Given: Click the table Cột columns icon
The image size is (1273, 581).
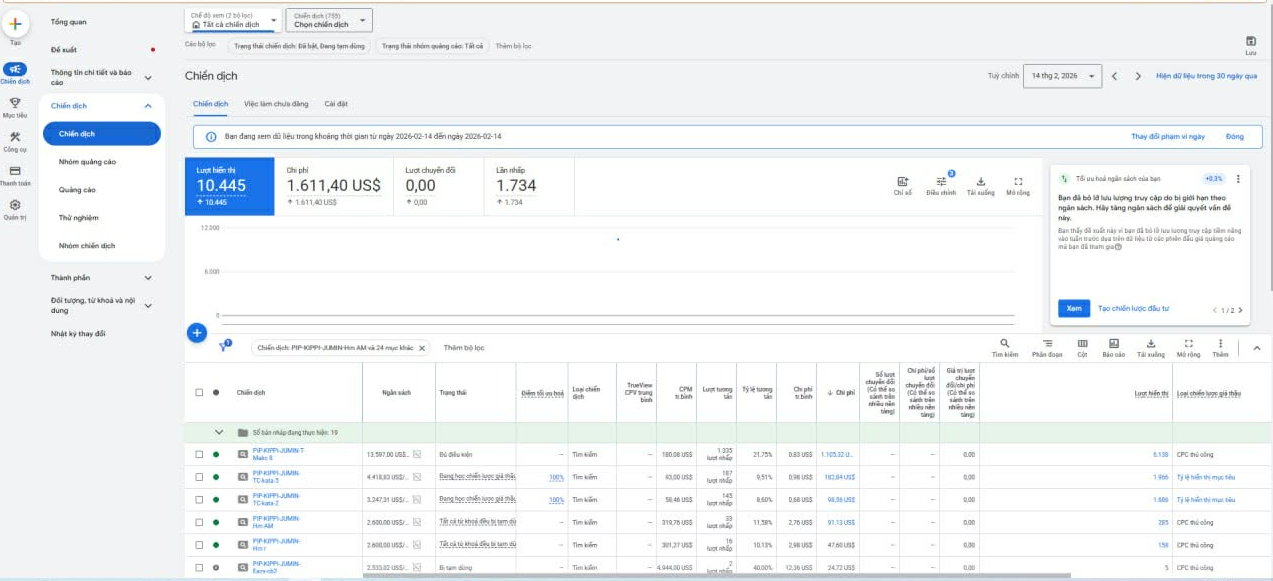Looking at the screenshot, I should [x=1082, y=344].
